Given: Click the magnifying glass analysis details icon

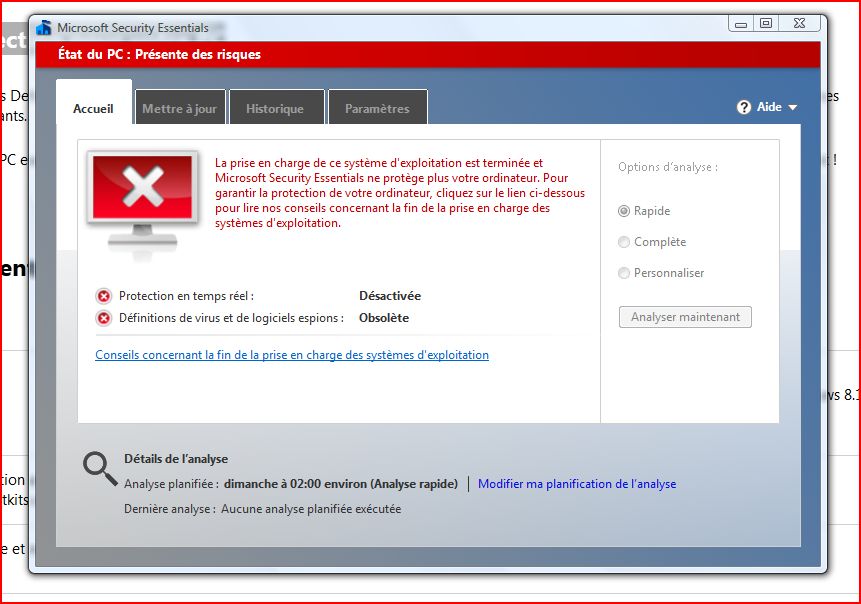Looking at the screenshot, I should (100, 469).
